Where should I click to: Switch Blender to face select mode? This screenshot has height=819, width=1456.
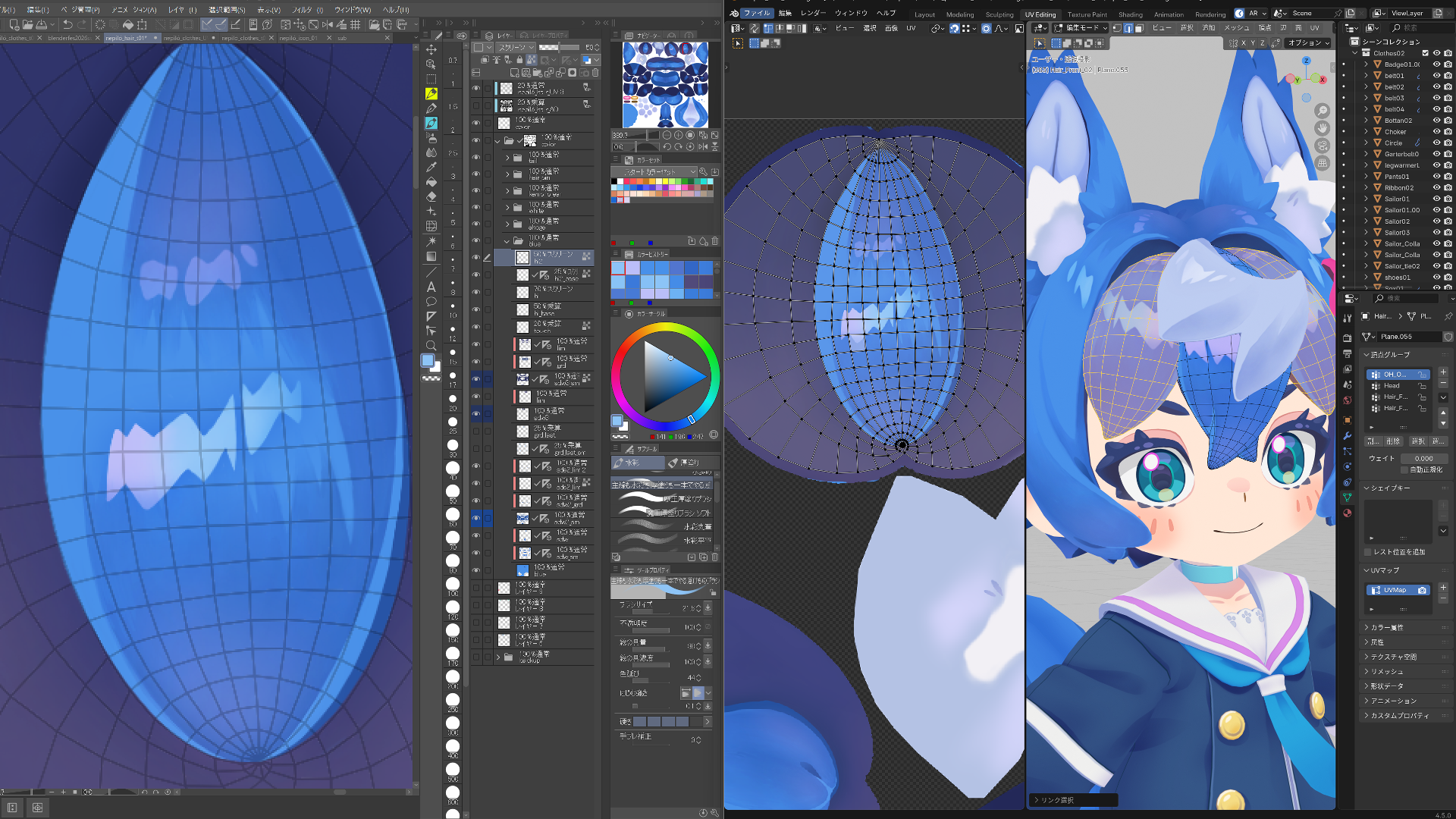(1139, 28)
